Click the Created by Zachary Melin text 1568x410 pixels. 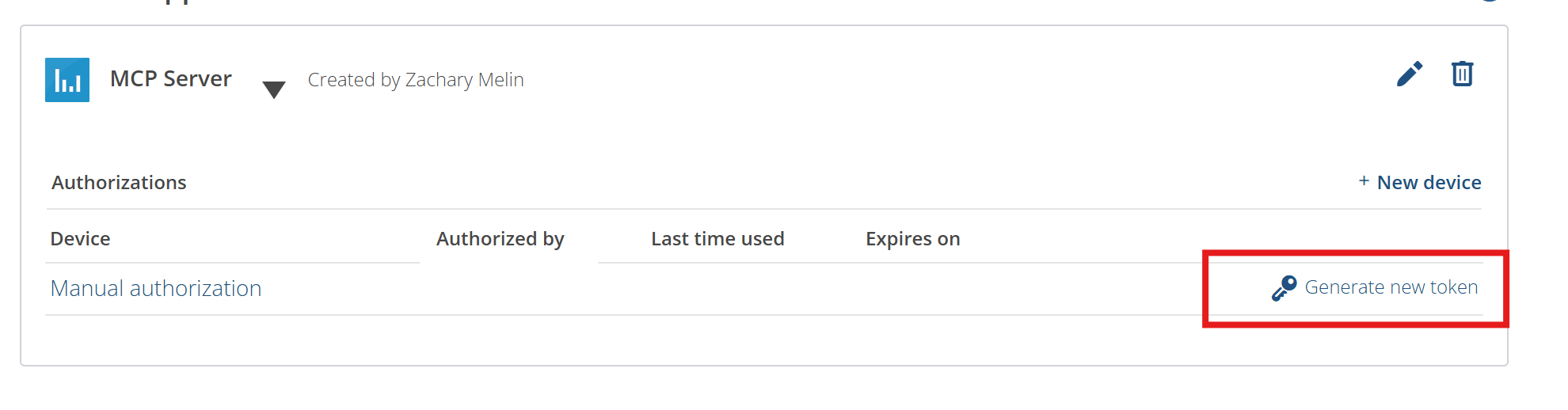[x=416, y=80]
